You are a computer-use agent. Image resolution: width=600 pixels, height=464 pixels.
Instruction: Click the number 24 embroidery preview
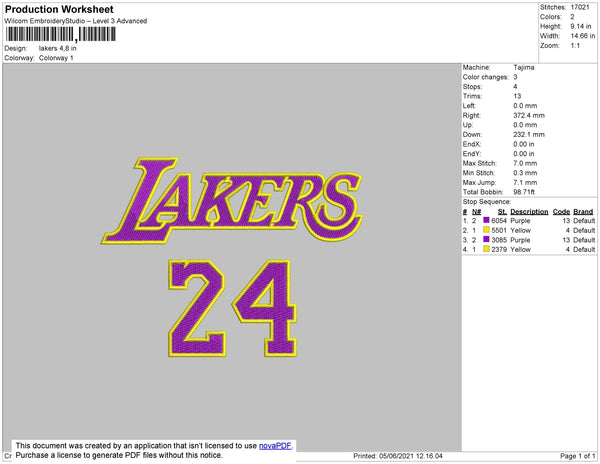pos(233,308)
